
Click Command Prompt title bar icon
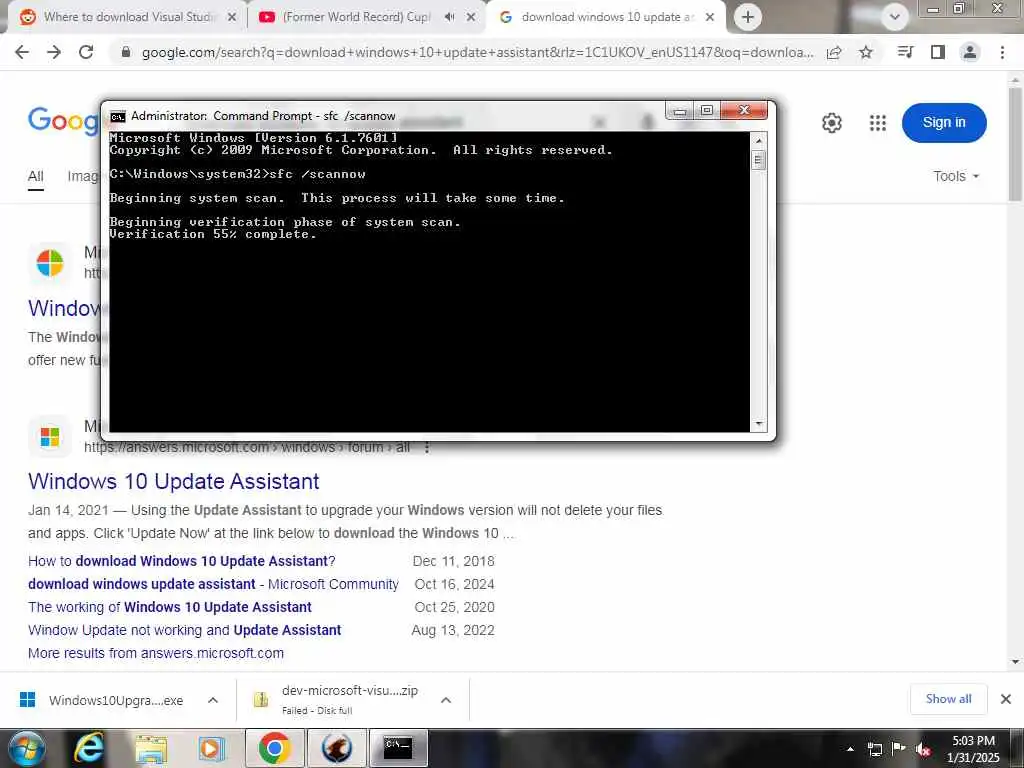[118, 116]
